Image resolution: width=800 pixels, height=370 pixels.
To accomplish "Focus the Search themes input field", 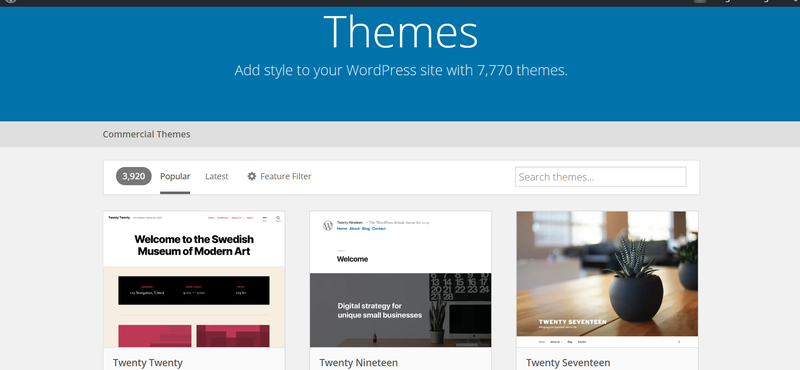I will (601, 177).
